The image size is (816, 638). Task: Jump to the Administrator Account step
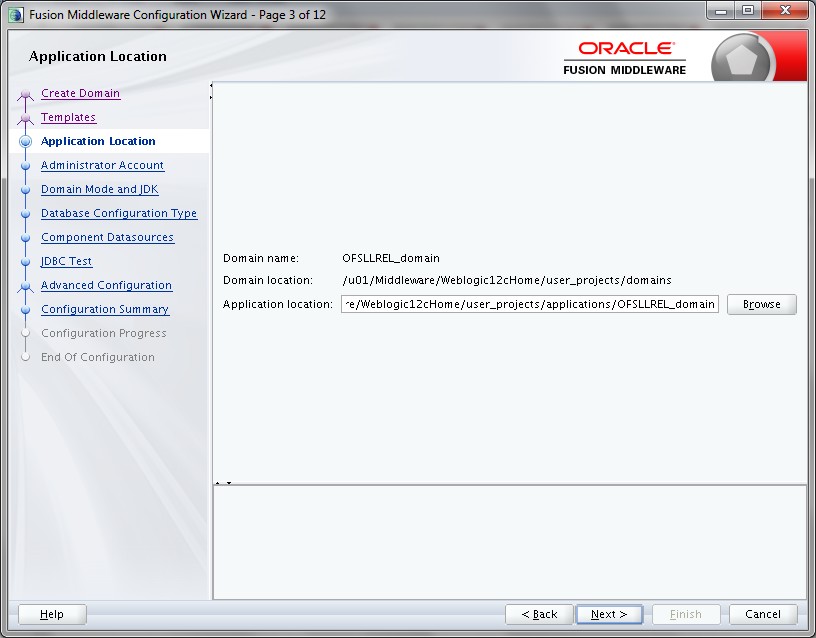(x=102, y=165)
